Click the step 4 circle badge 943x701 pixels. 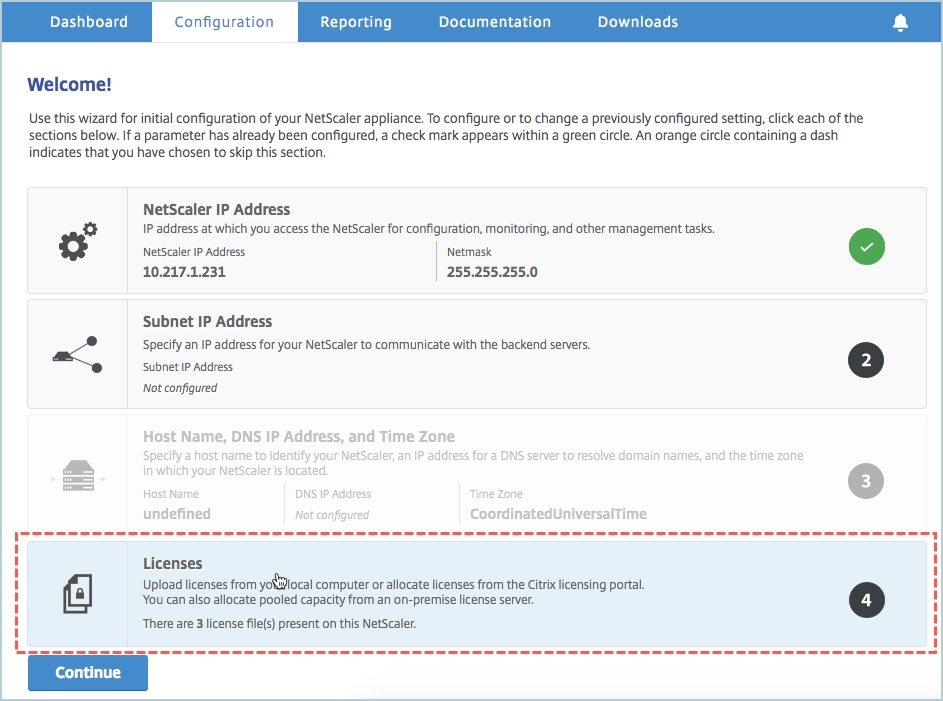866,600
